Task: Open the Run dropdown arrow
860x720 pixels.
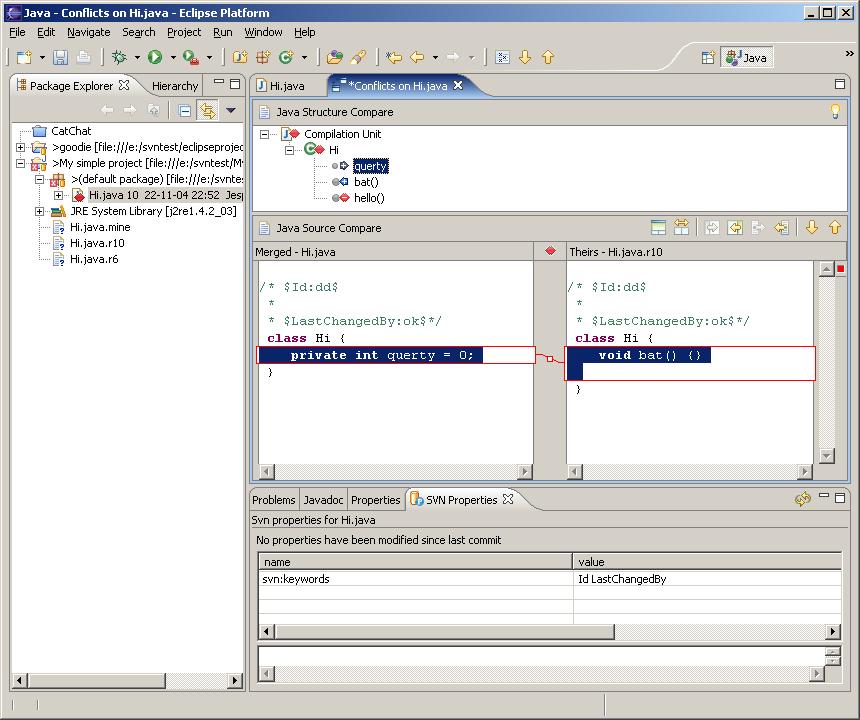Action: click(x=173, y=57)
